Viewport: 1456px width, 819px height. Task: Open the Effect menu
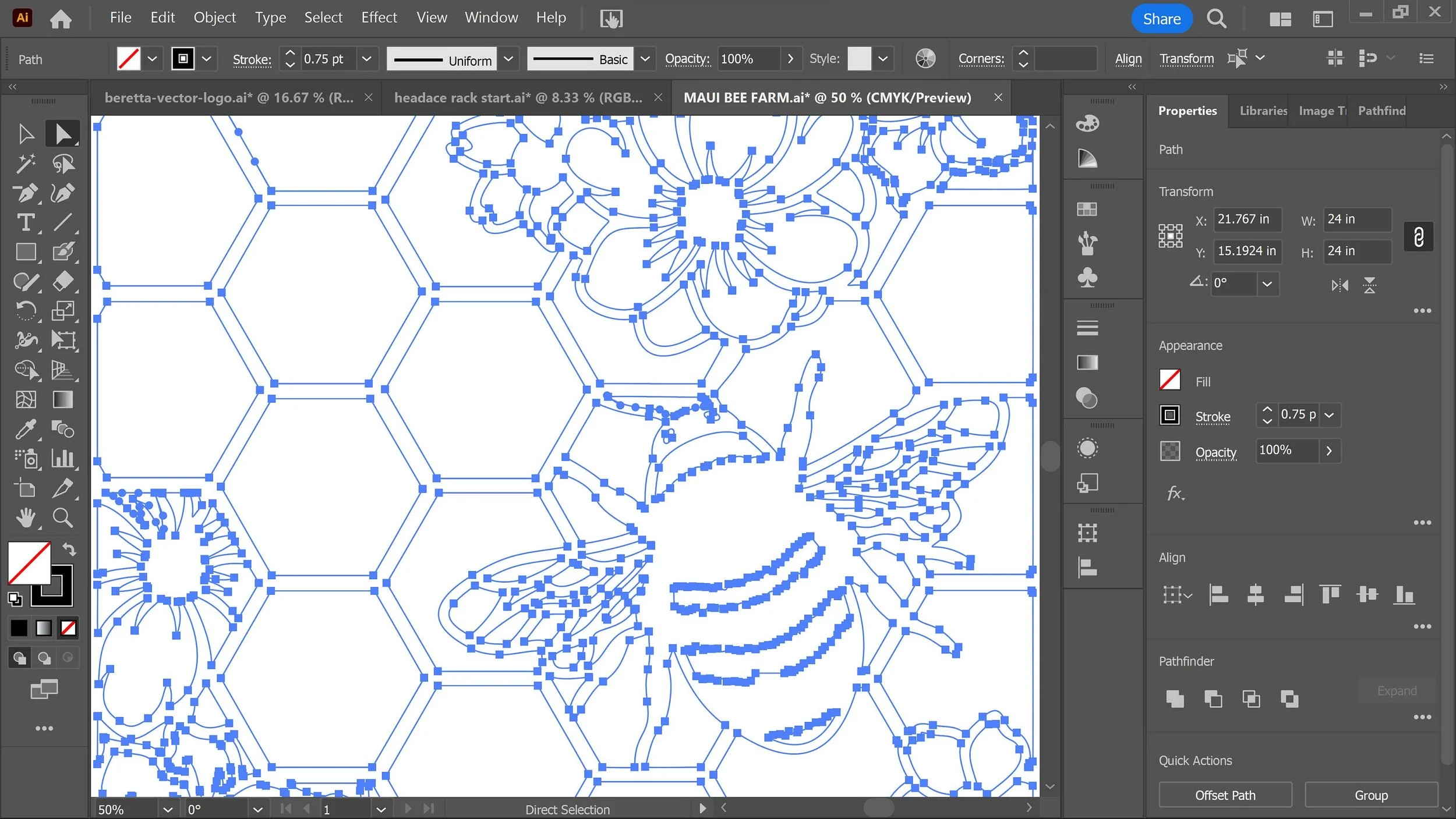pos(379,18)
